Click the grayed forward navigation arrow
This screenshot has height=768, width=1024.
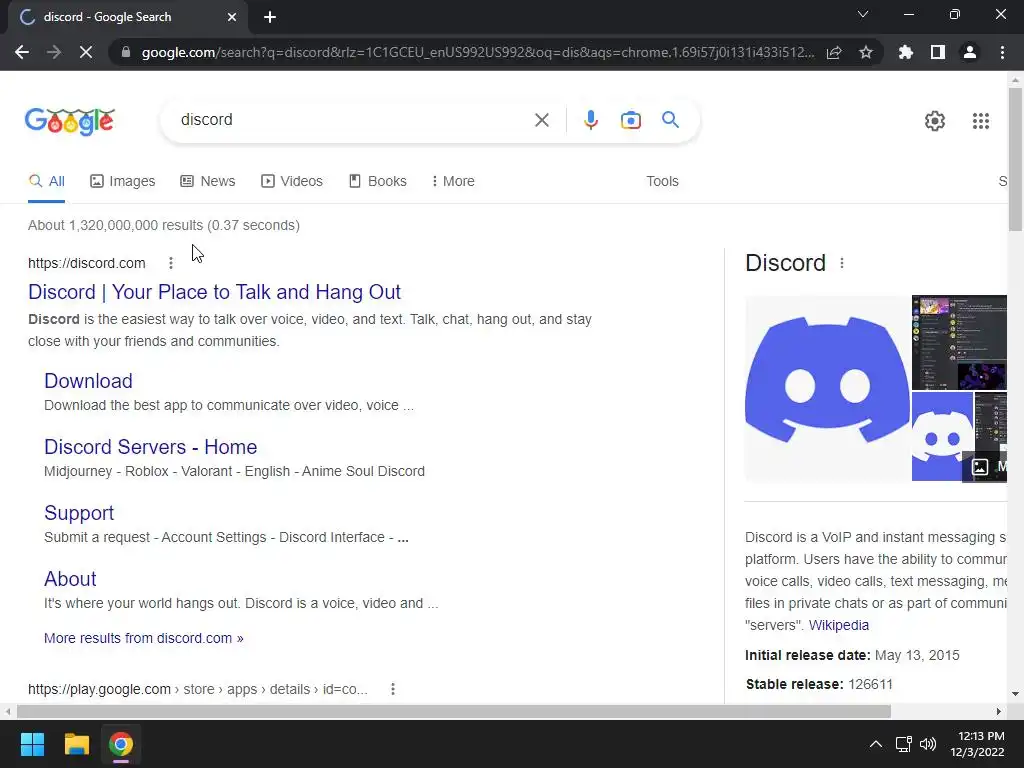(x=54, y=52)
